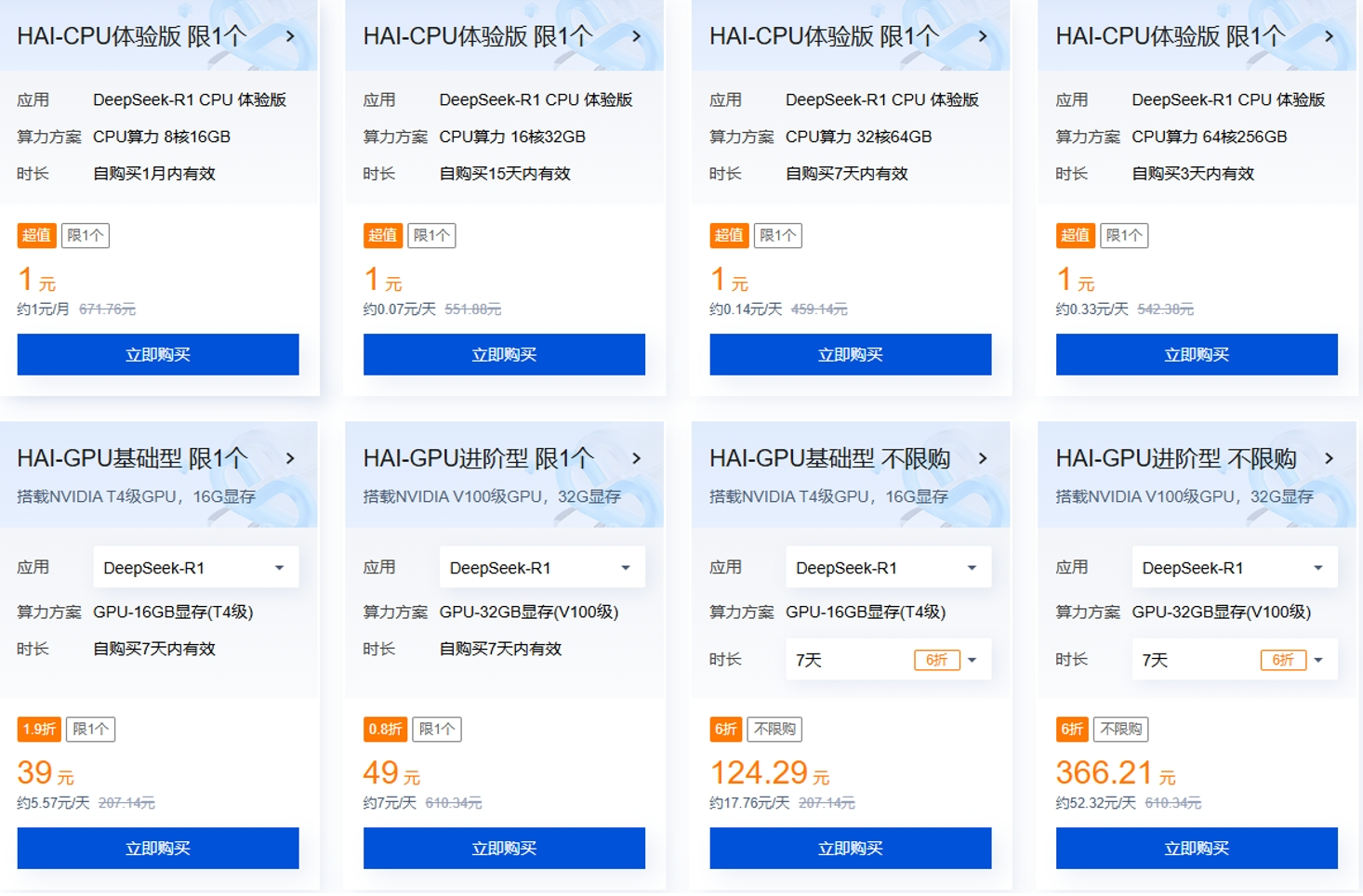This screenshot has width=1363, height=896.
Task: Click text 自购买15天内有效
Action: click(505, 174)
